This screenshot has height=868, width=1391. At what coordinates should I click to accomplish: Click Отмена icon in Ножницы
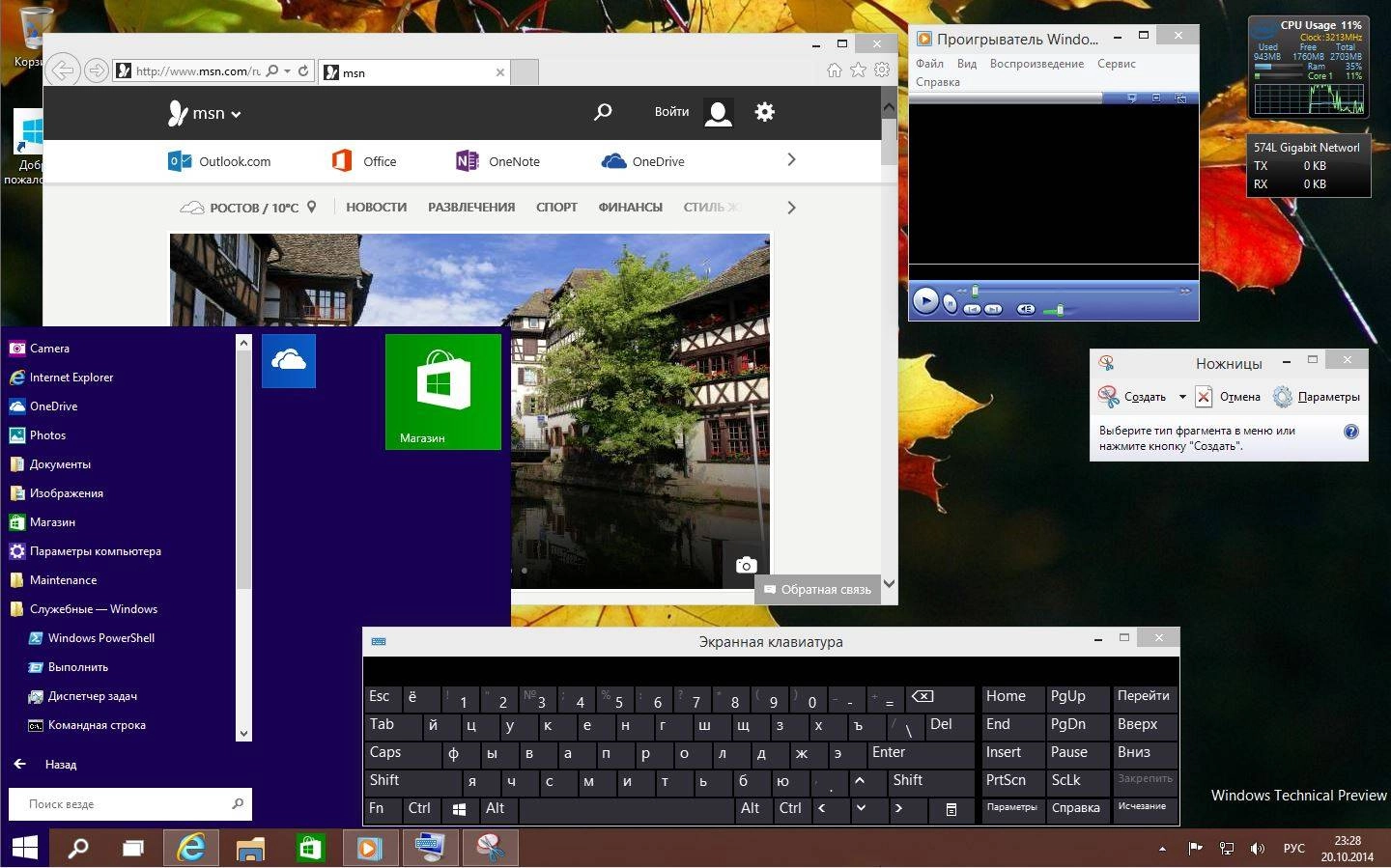click(x=1204, y=397)
